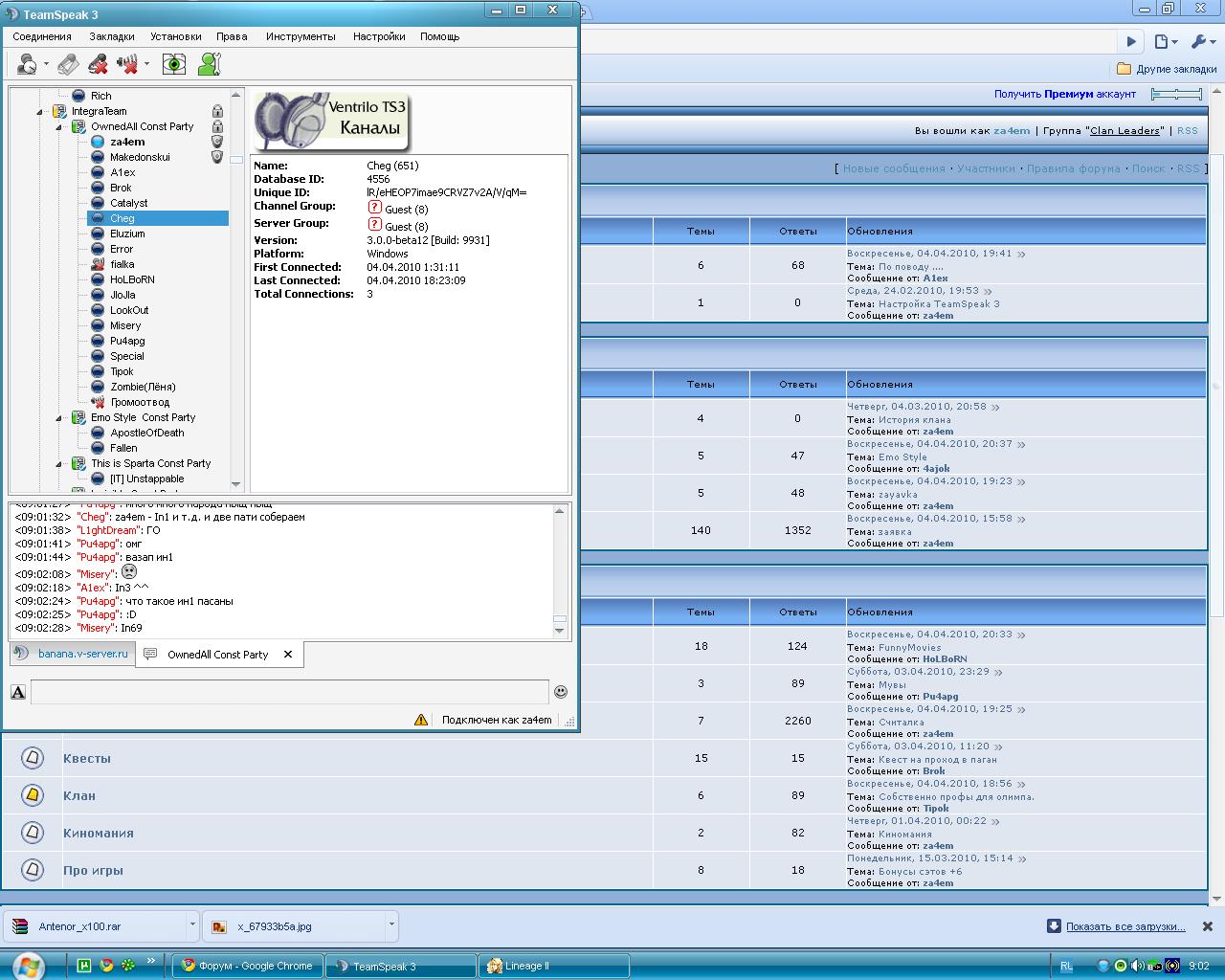Viewport: 1225px width, 980px height.
Task: Click the Ventrilo TS3 Каналы banner image
Action: coord(332,120)
